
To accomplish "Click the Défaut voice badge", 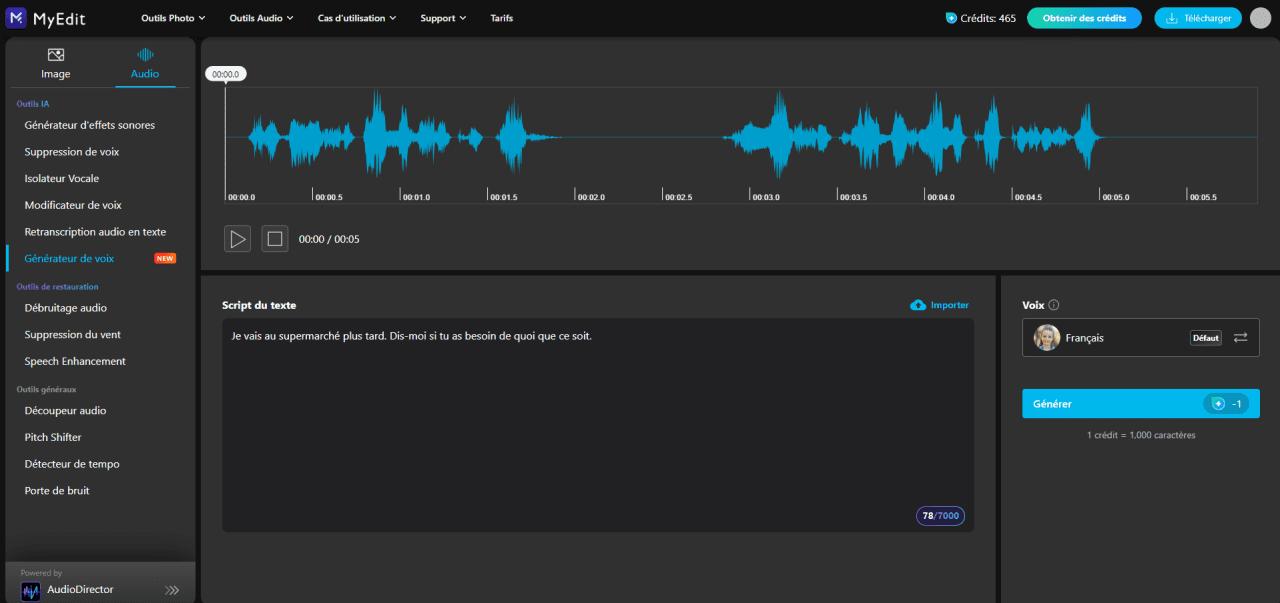I will pyautogui.click(x=1206, y=338).
